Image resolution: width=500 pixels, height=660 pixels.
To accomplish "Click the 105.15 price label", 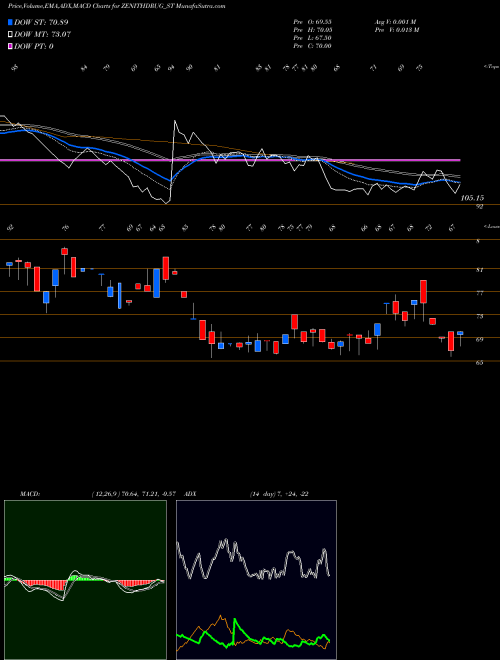I will (x=472, y=197).
